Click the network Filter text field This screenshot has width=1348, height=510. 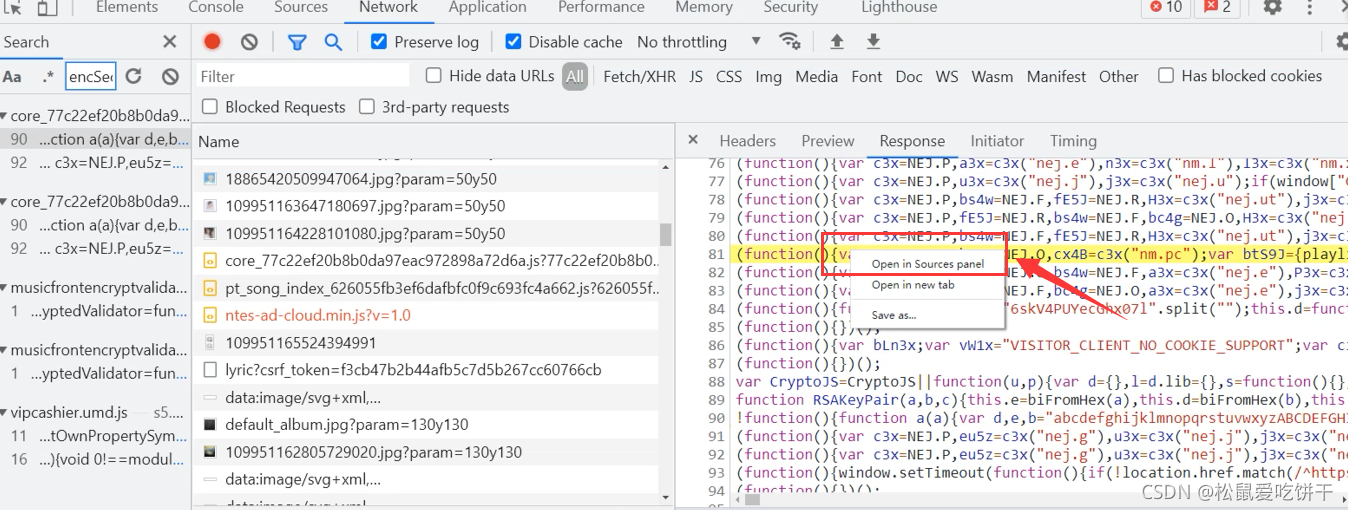click(302, 76)
